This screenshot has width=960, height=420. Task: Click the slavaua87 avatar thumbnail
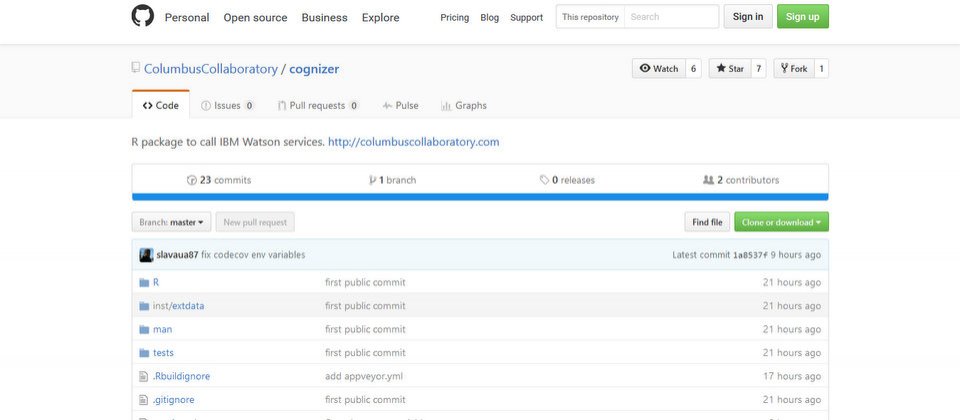click(146, 255)
